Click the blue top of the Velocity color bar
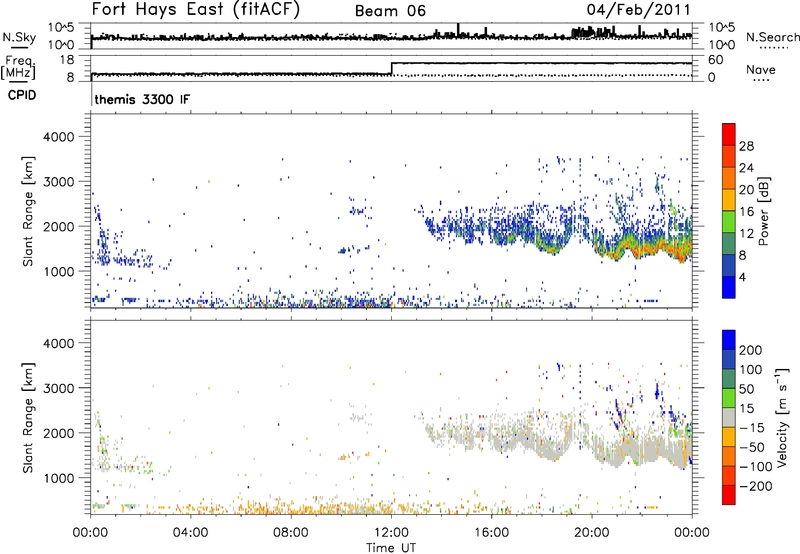Viewport: 800px width, 554px height. (x=729, y=340)
